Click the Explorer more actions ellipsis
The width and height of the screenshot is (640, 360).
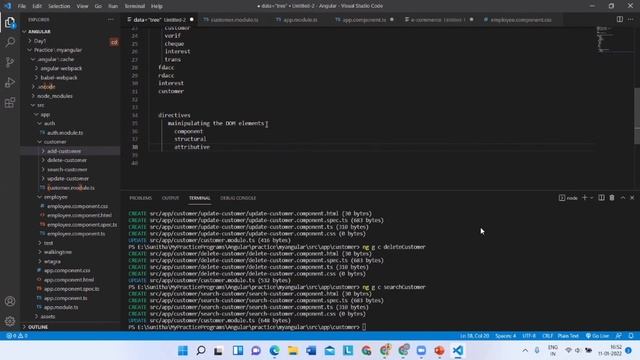(111, 20)
